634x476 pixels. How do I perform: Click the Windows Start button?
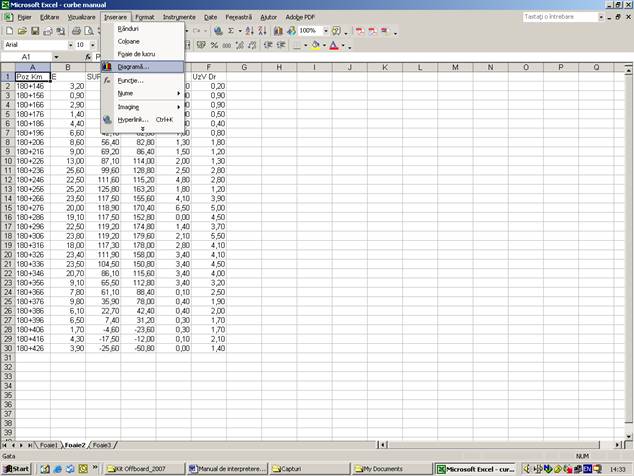(17, 468)
